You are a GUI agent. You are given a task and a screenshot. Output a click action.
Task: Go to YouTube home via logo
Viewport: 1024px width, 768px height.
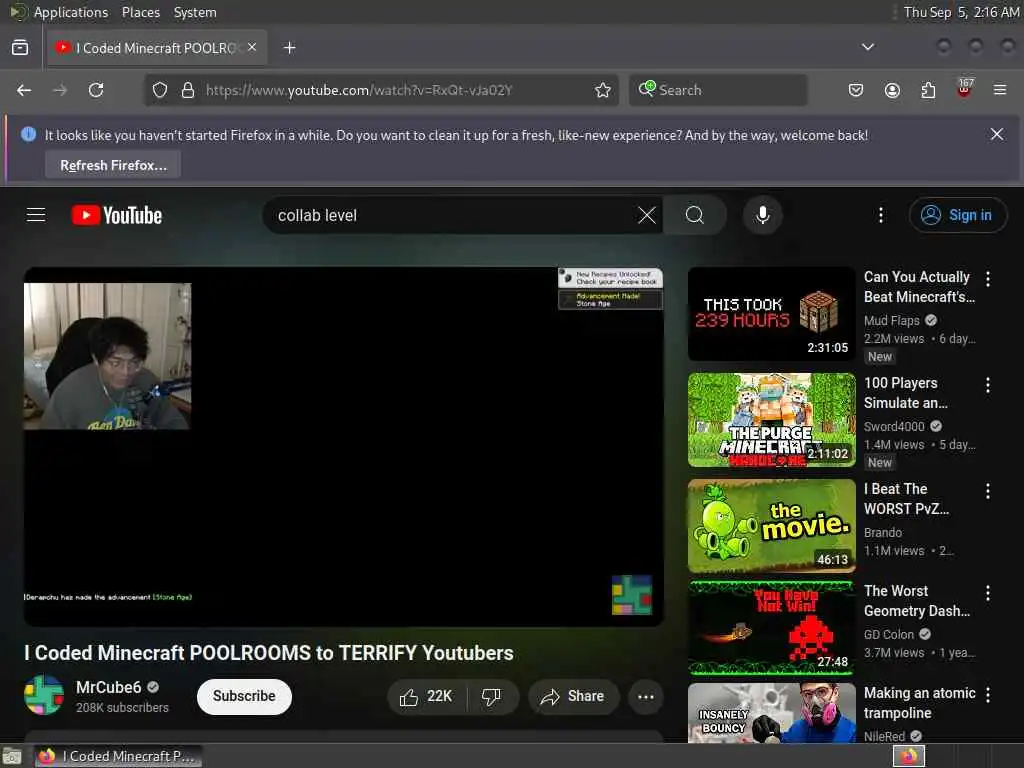point(117,215)
